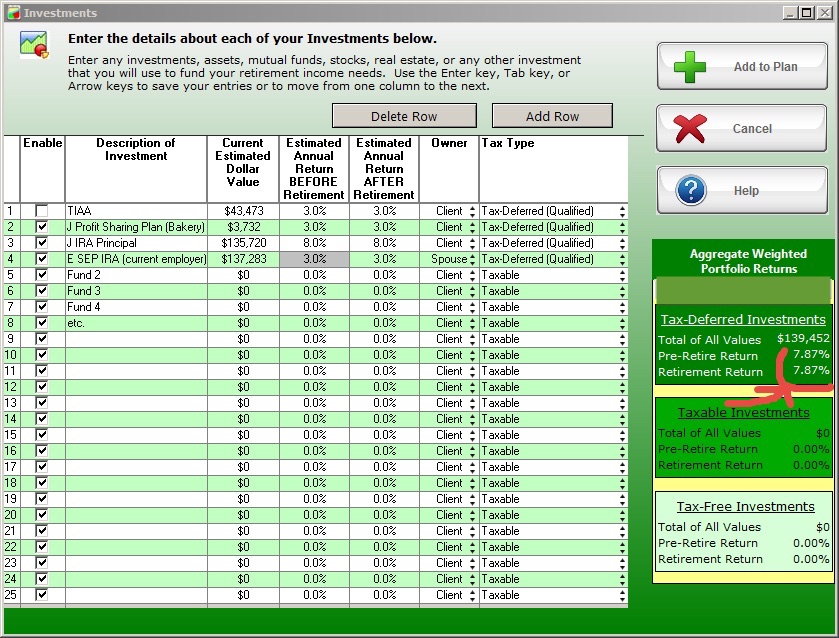Select the TIAA description cell

(x=136, y=211)
